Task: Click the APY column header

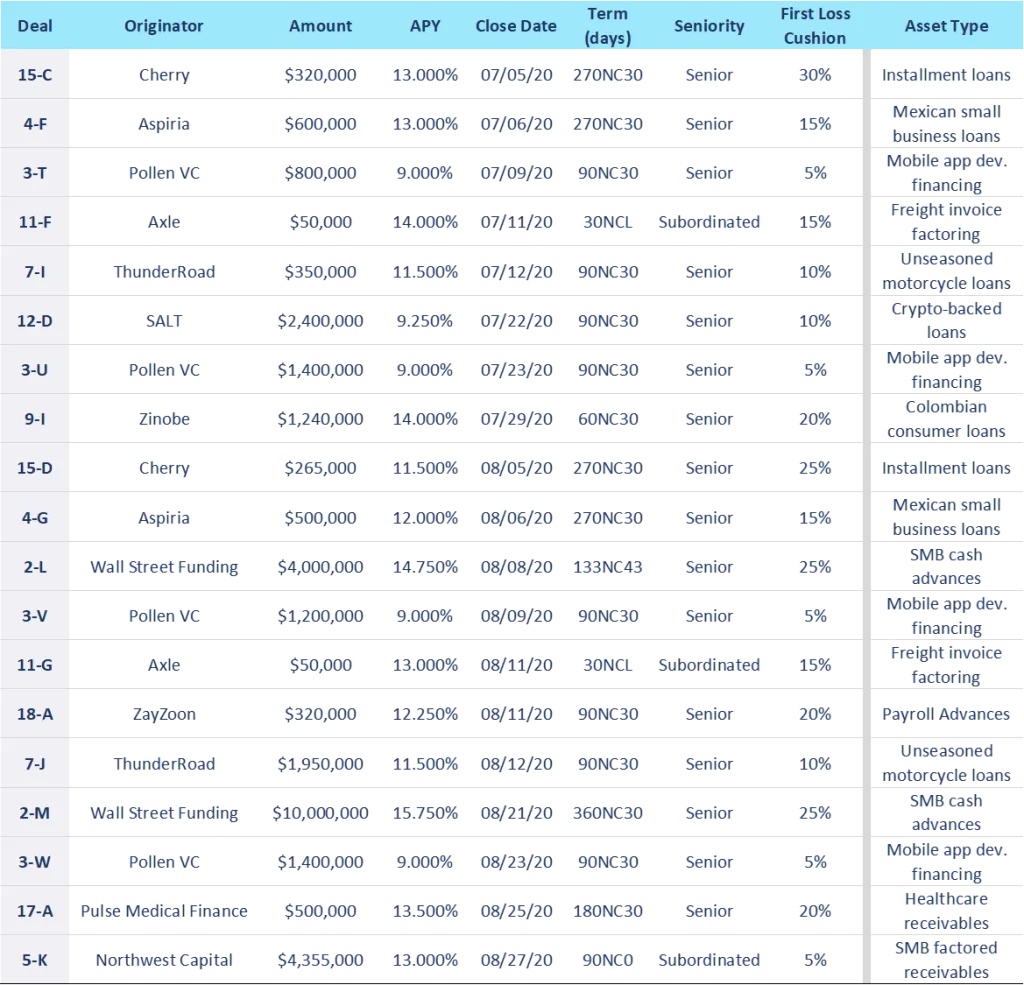Action: coord(425,26)
